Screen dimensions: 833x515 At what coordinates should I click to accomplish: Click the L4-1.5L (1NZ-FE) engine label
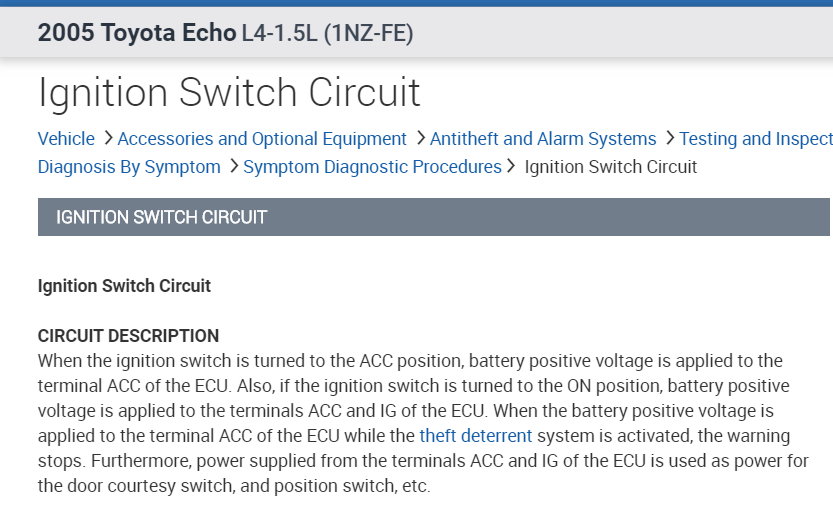327,33
